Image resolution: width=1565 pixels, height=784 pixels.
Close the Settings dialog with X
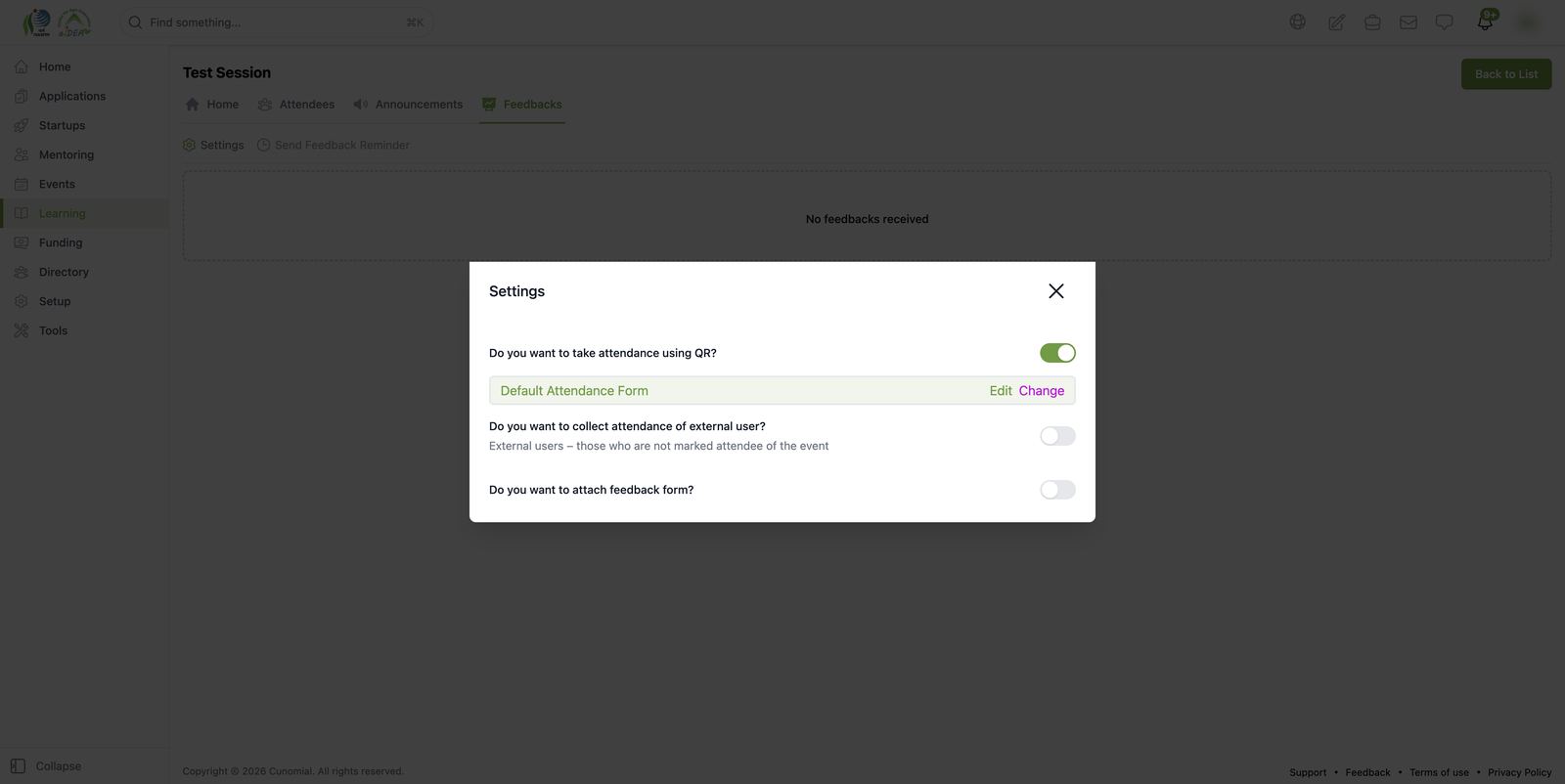[1055, 291]
